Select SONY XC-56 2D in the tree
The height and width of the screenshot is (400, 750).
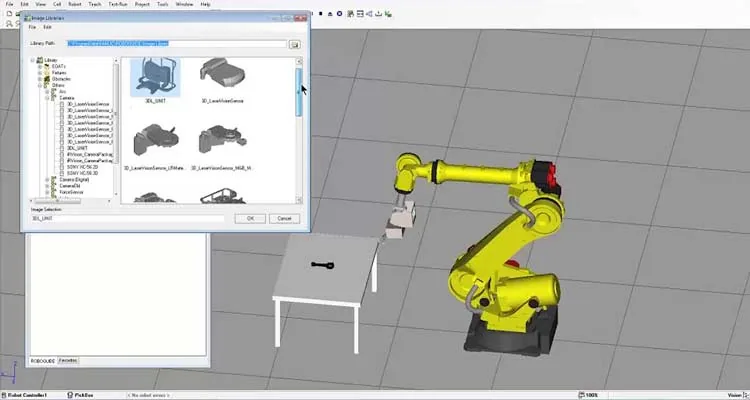click(82, 167)
